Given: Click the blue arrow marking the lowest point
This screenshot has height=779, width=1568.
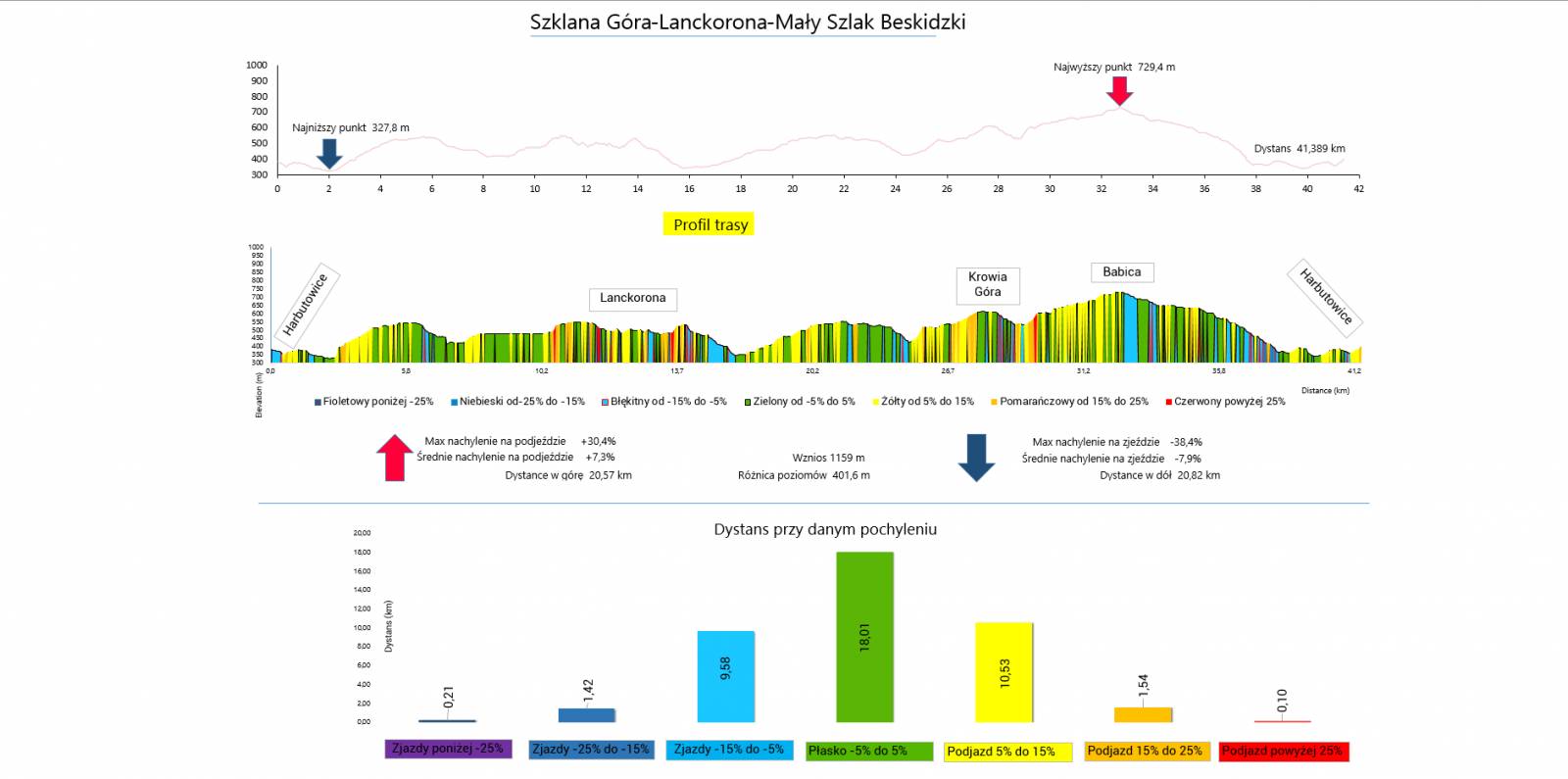Looking at the screenshot, I should (x=329, y=153).
